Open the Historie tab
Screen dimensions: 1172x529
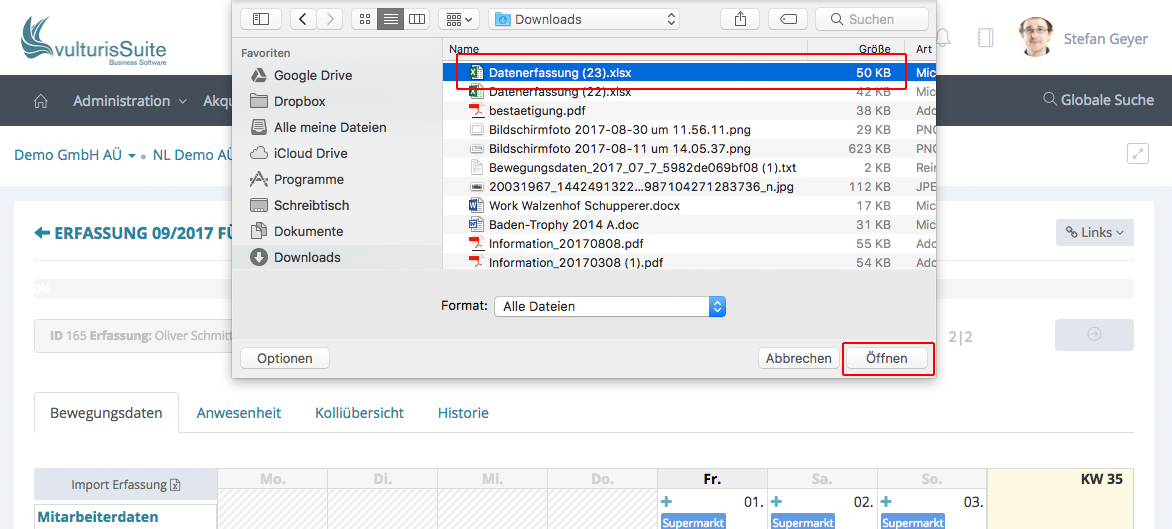click(x=463, y=413)
